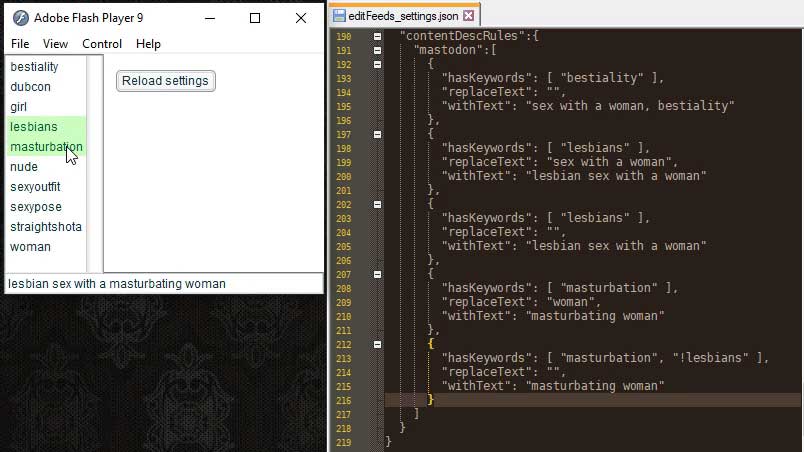Close the editFeeds_settings.json tab

(x=470, y=16)
